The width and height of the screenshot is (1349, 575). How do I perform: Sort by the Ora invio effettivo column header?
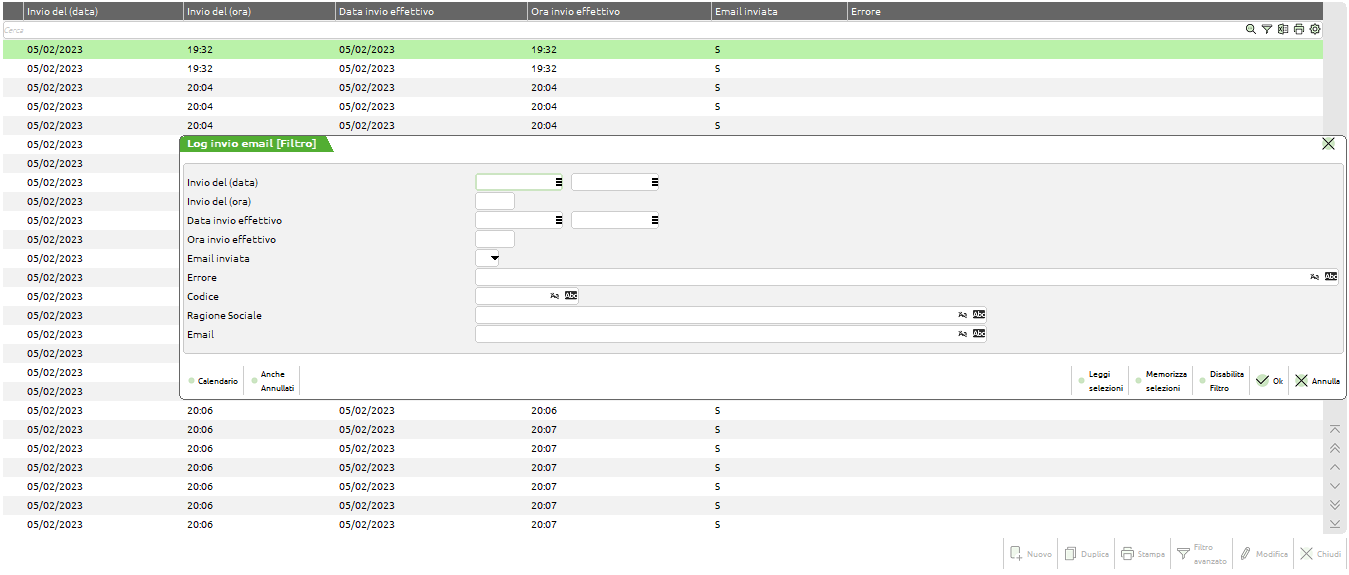coord(575,11)
